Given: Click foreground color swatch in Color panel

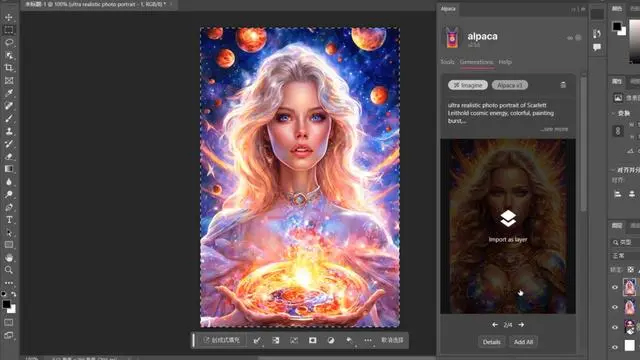Looking at the screenshot, I should coord(617,27).
